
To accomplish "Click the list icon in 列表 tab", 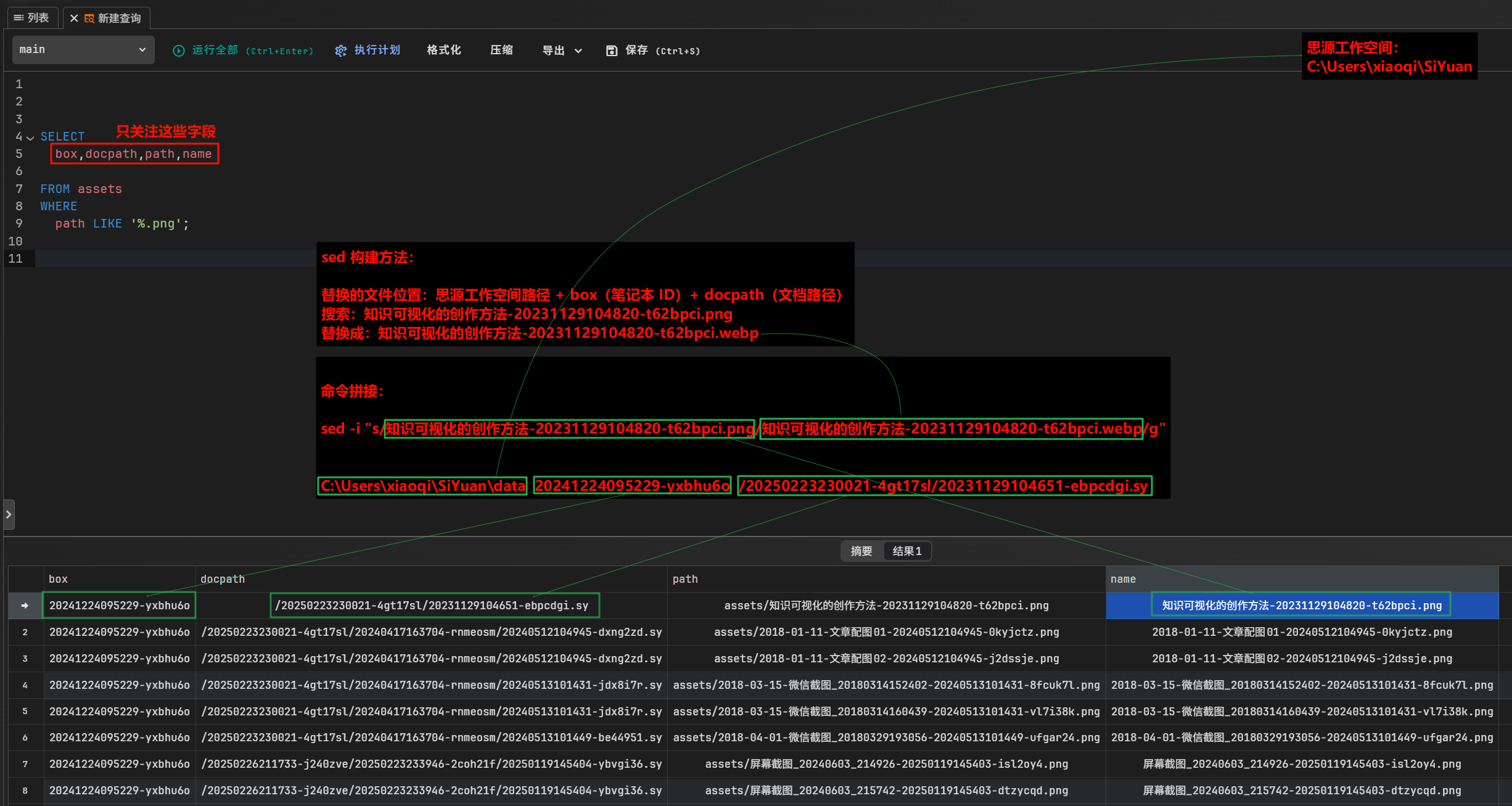I will point(18,18).
